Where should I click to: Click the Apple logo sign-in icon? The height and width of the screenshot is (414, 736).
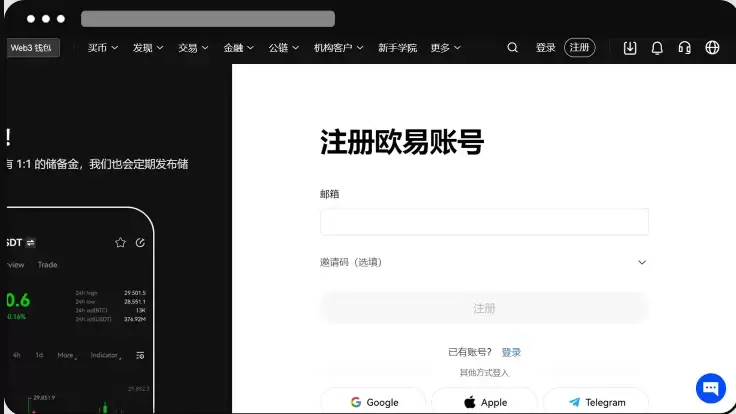tap(469, 402)
